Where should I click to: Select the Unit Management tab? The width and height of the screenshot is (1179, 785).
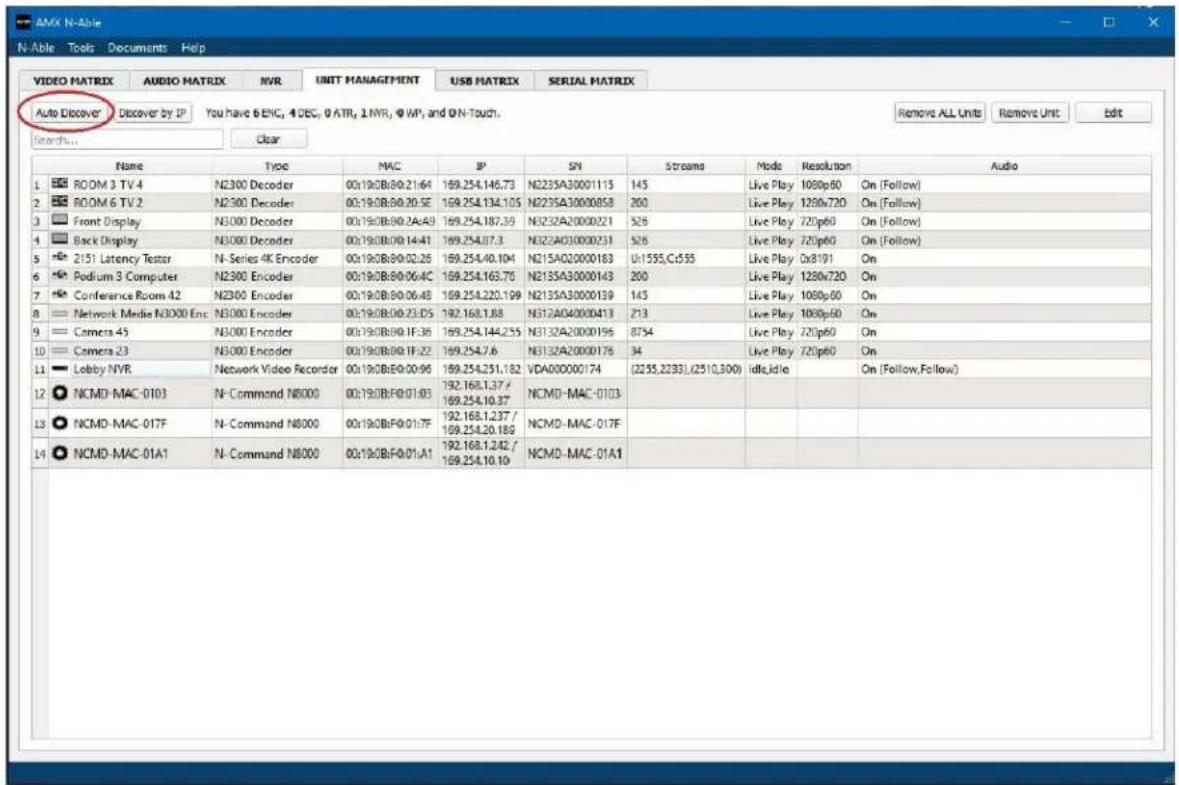point(368,80)
